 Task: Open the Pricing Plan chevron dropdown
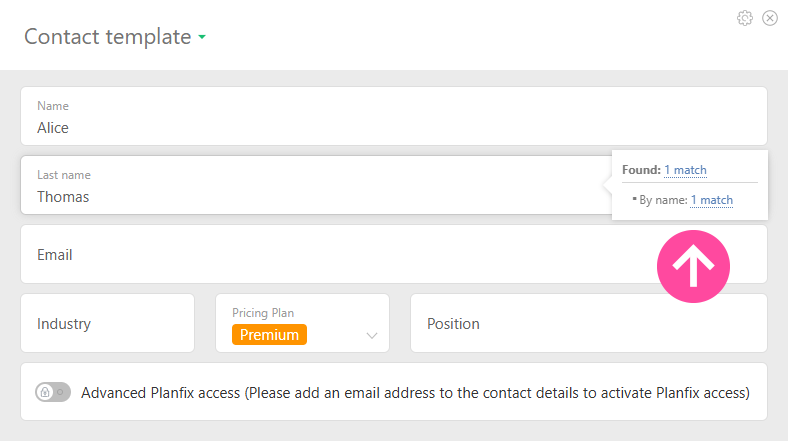coord(372,335)
